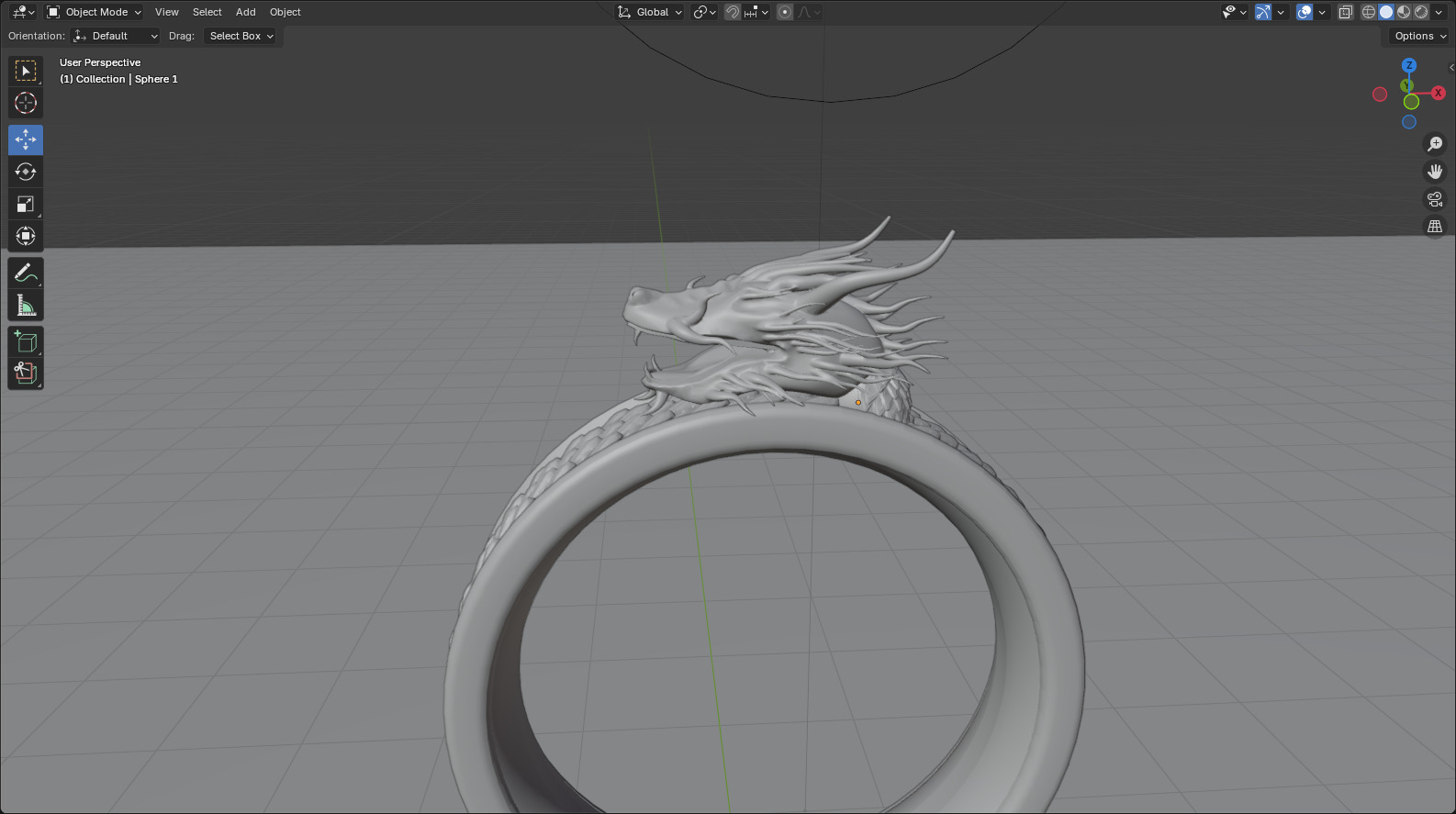Select the 3D Cursor tool
Viewport: 1456px width, 814px height.
(x=26, y=103)
